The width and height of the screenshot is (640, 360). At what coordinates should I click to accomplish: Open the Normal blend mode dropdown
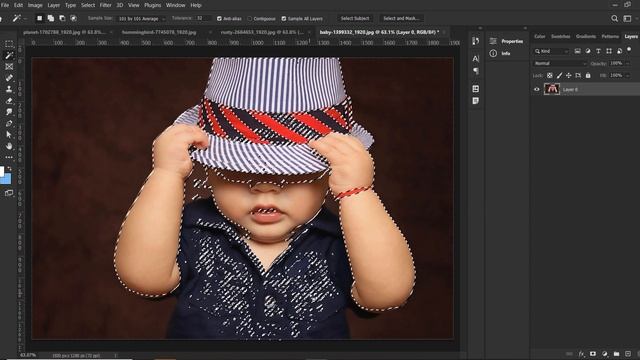[560, 63]
